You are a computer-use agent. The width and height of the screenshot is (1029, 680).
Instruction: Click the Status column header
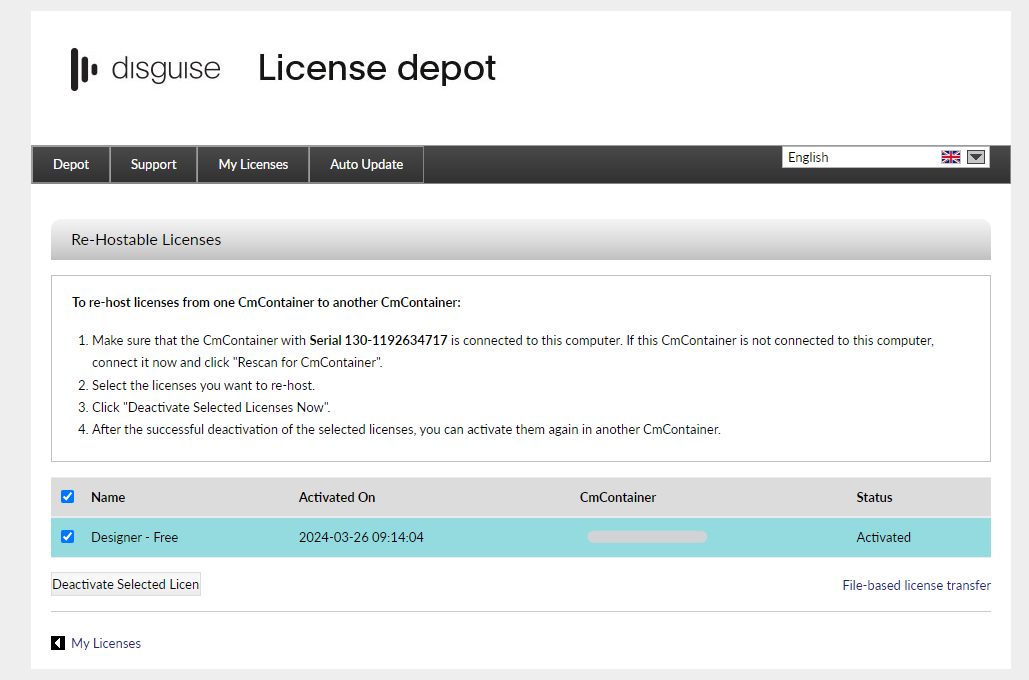point(874,497)
